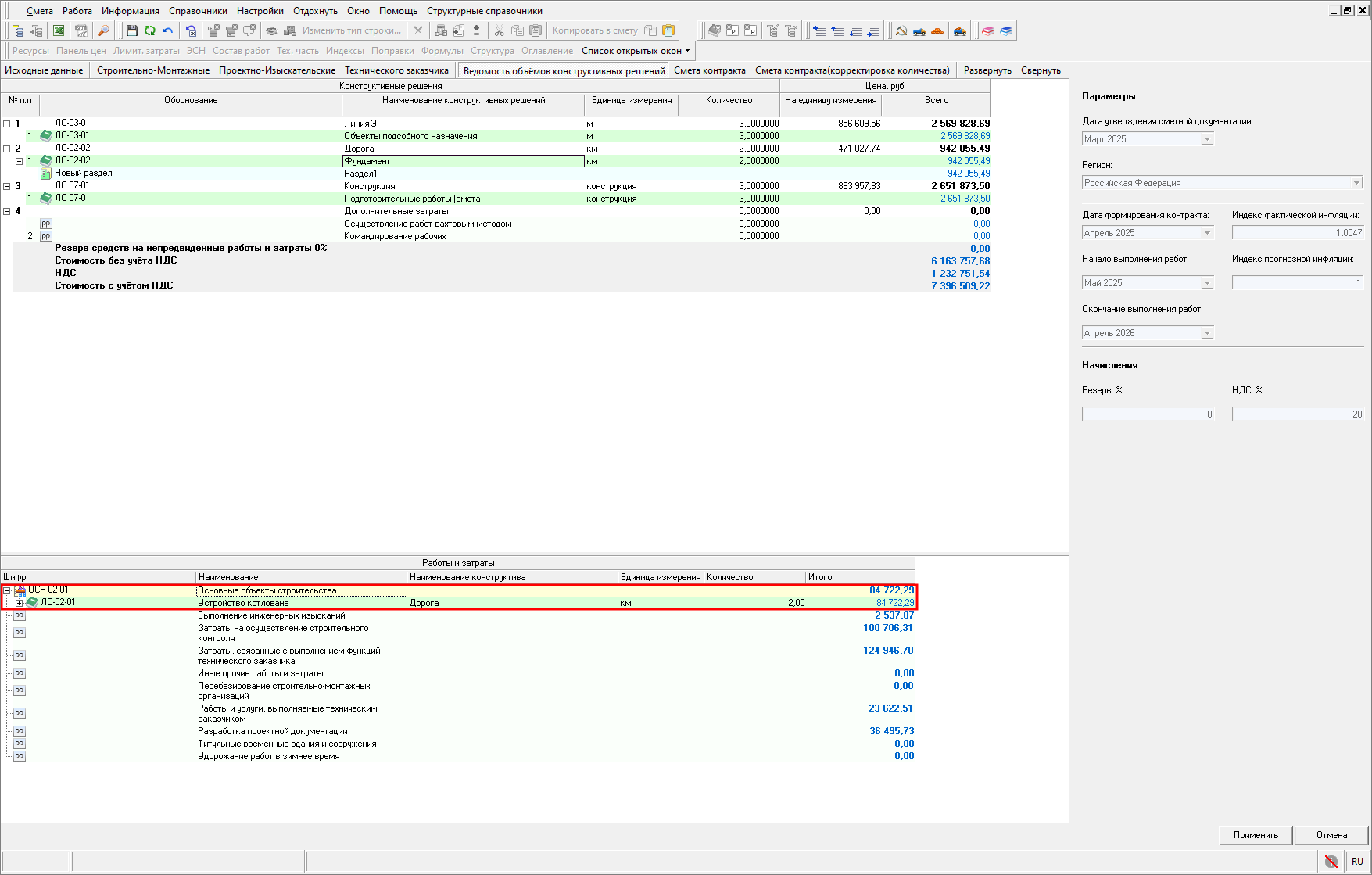Open the Регион dropdown
The width and height of the screenshot is (1372, 875).
coord(1356,183)
